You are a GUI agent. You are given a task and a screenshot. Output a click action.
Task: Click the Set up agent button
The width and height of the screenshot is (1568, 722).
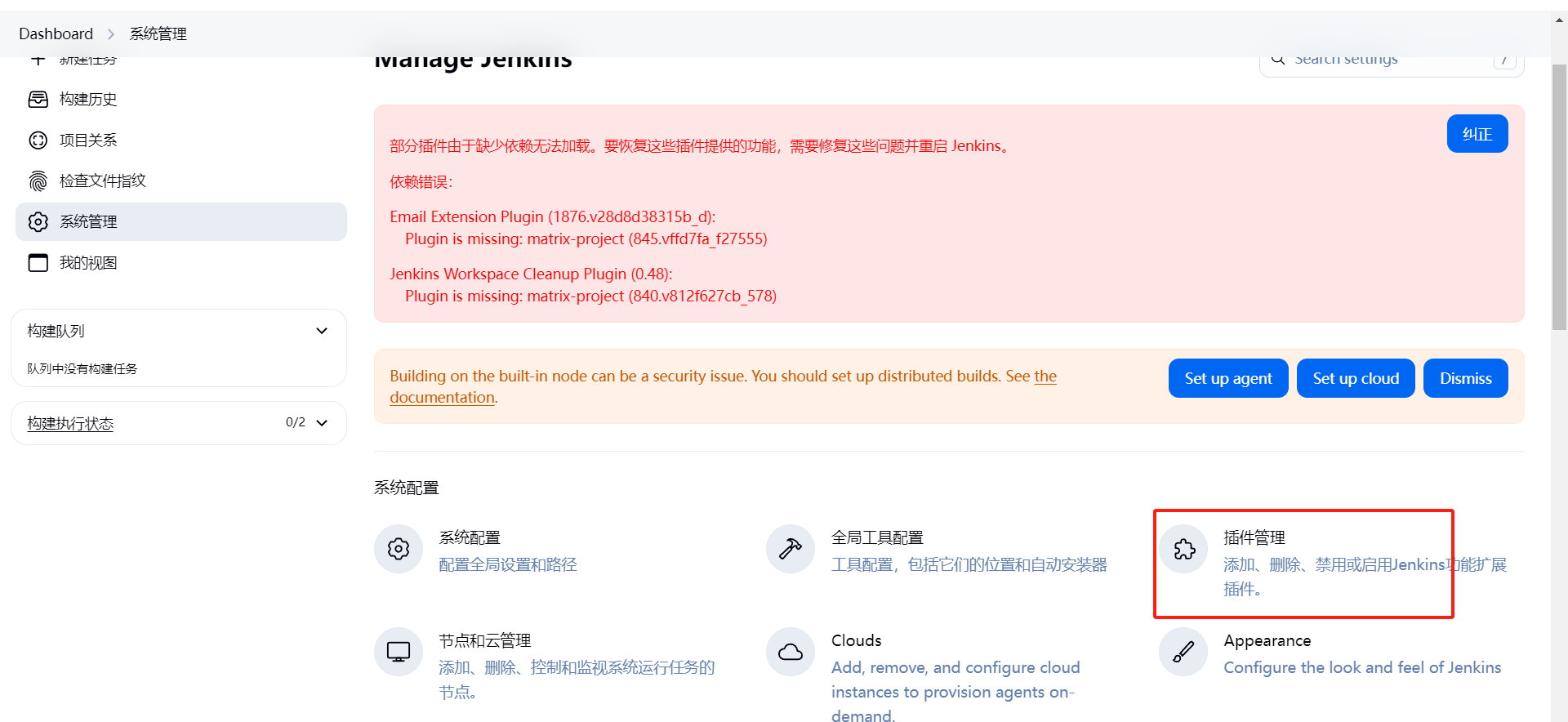pyautogui.click(x=1228, y=378)
